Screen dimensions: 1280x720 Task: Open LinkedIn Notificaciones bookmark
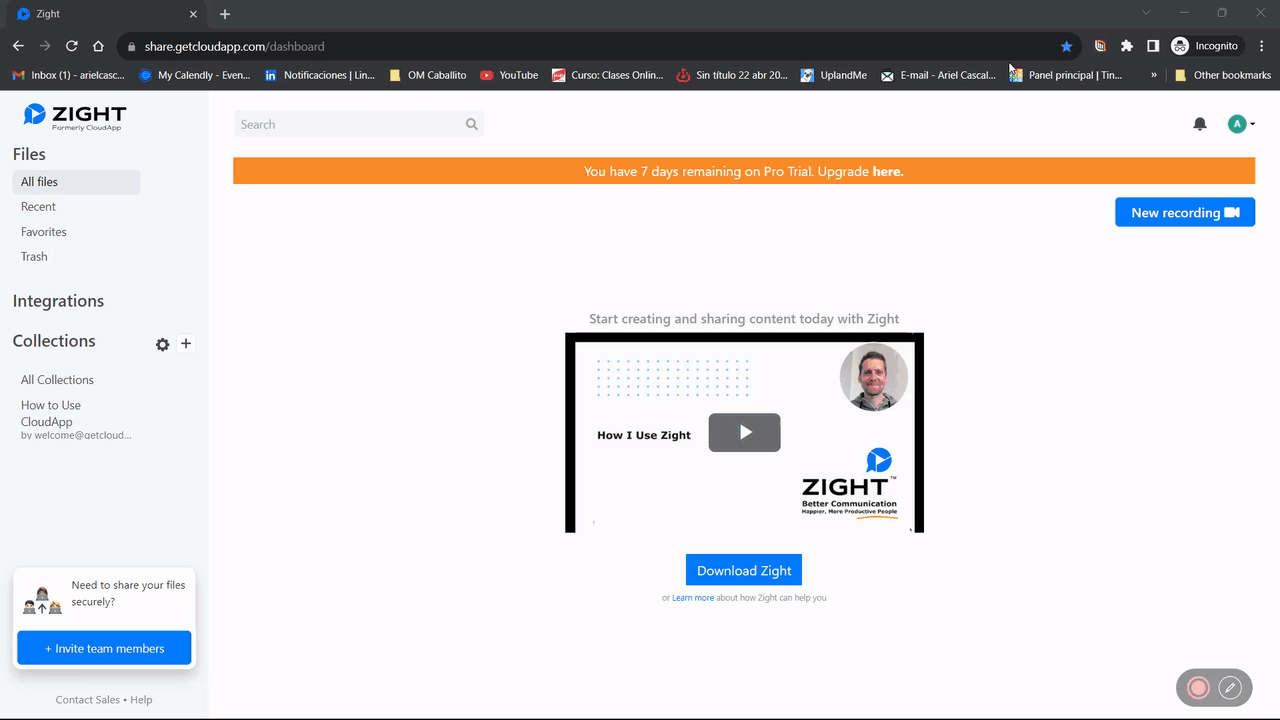pos(320,75)
